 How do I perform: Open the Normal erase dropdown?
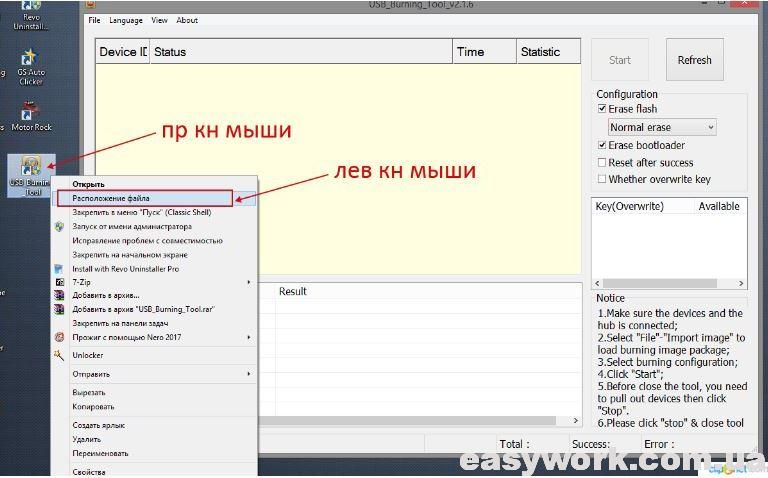[x=662, y=127]
